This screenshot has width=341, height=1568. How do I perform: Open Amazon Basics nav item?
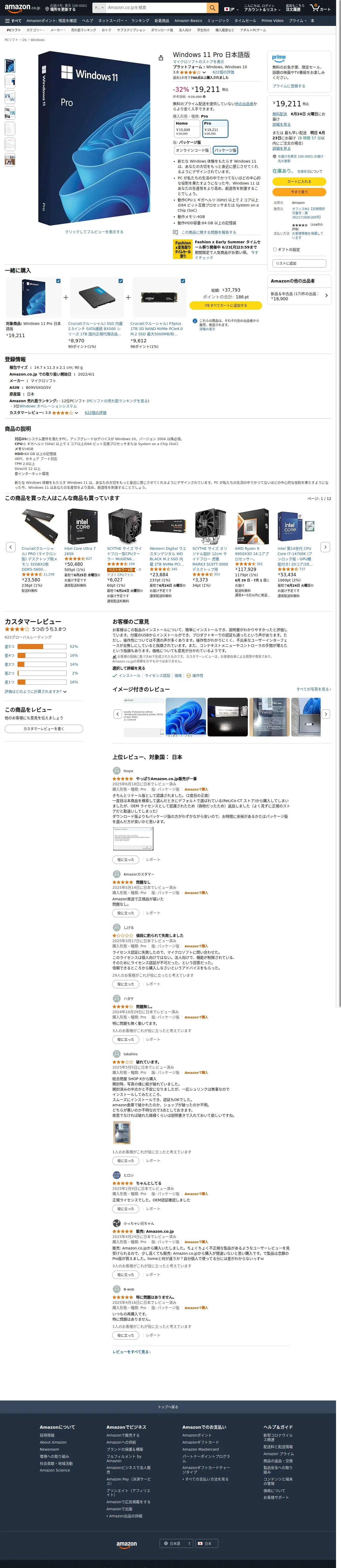pyautogui.click(x=188, y=21)
